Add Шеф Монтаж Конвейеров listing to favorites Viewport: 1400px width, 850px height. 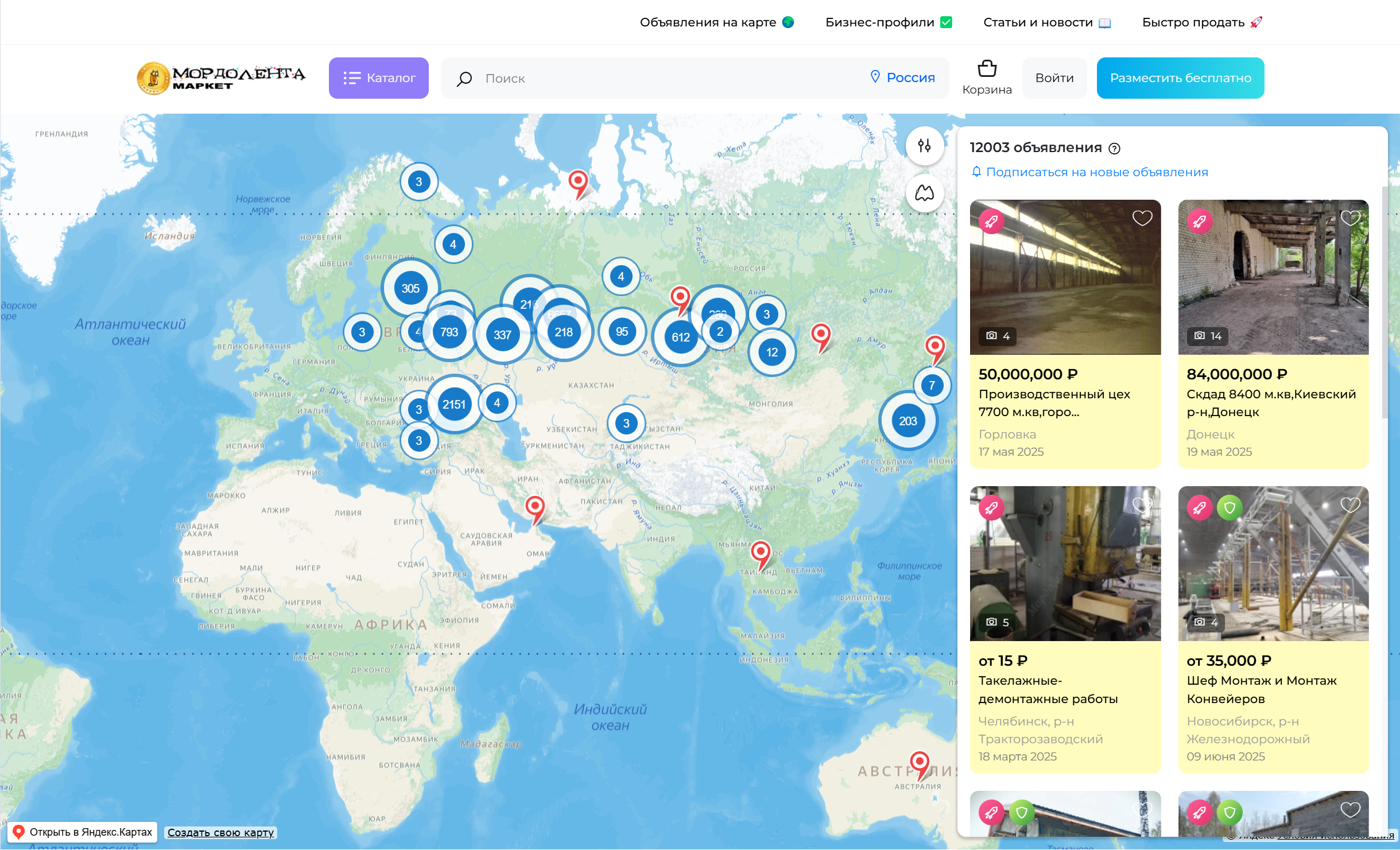tap(1350, 505)
